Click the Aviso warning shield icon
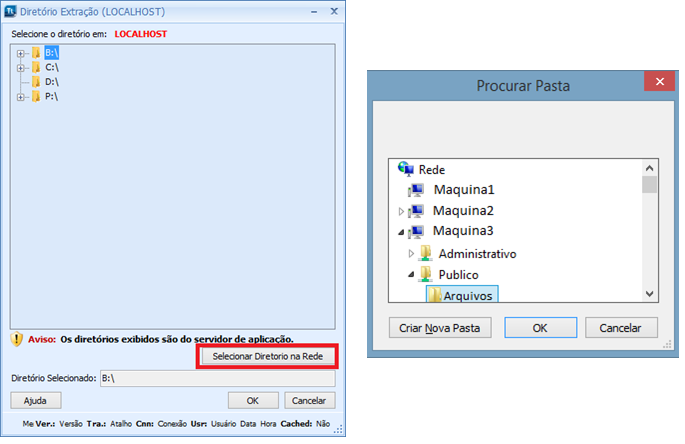This screenshot has height=444, width=685. (x=17, y=339)
